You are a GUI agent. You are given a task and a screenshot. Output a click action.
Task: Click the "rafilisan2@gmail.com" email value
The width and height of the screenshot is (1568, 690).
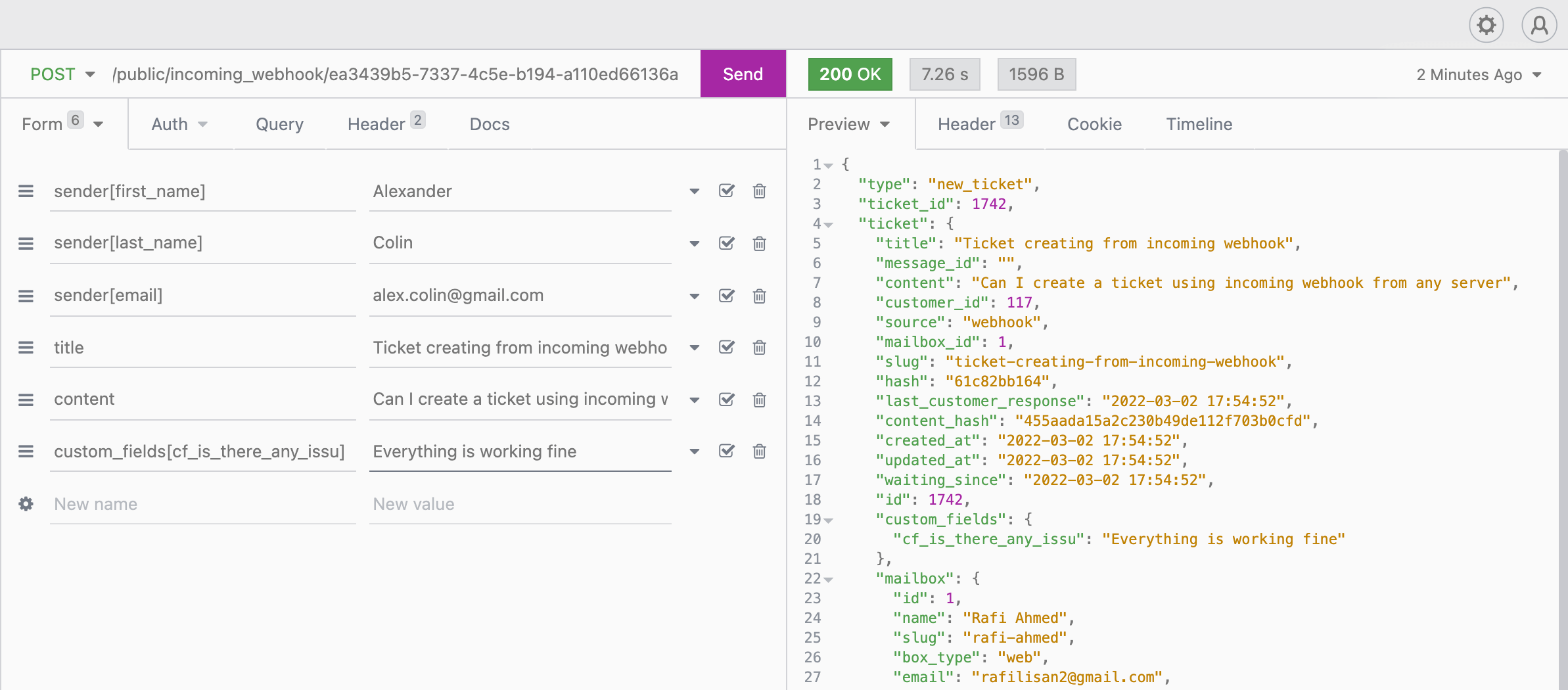point(1067,678)
